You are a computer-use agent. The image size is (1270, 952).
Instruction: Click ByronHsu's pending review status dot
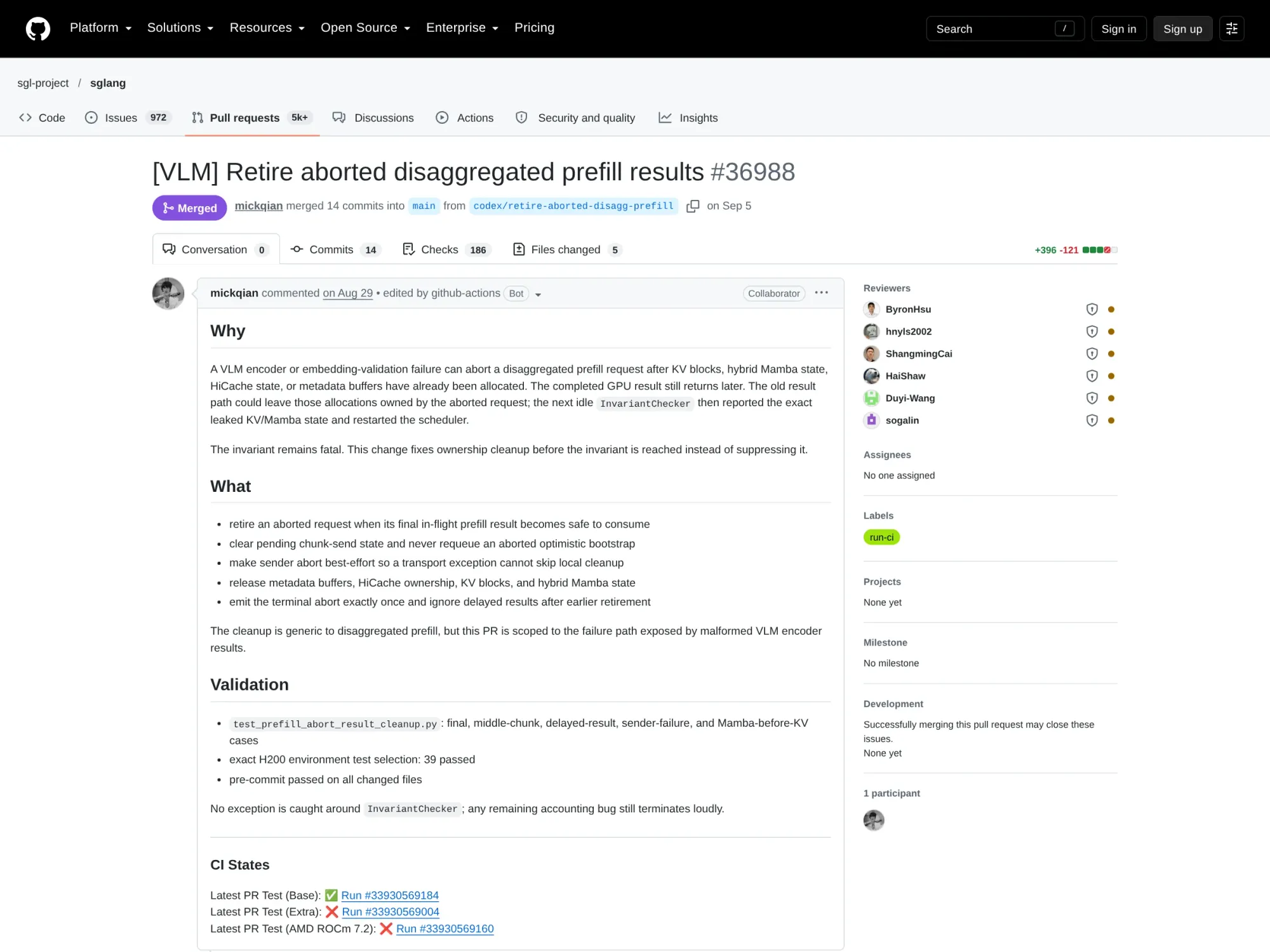pos(1111,310)
